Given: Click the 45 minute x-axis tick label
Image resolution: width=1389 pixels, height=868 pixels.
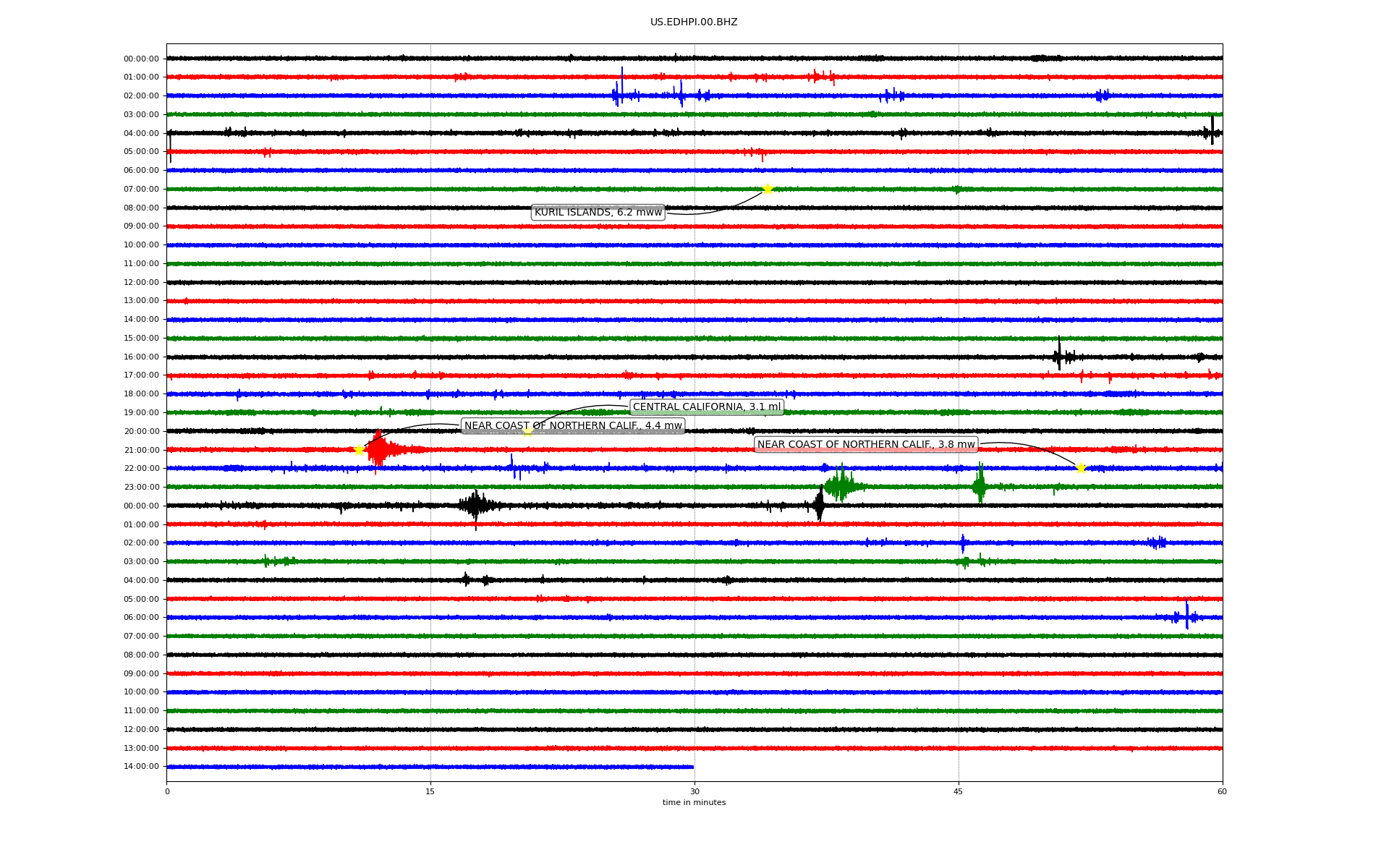Looking at the screenshot, I should click(958, 791).
